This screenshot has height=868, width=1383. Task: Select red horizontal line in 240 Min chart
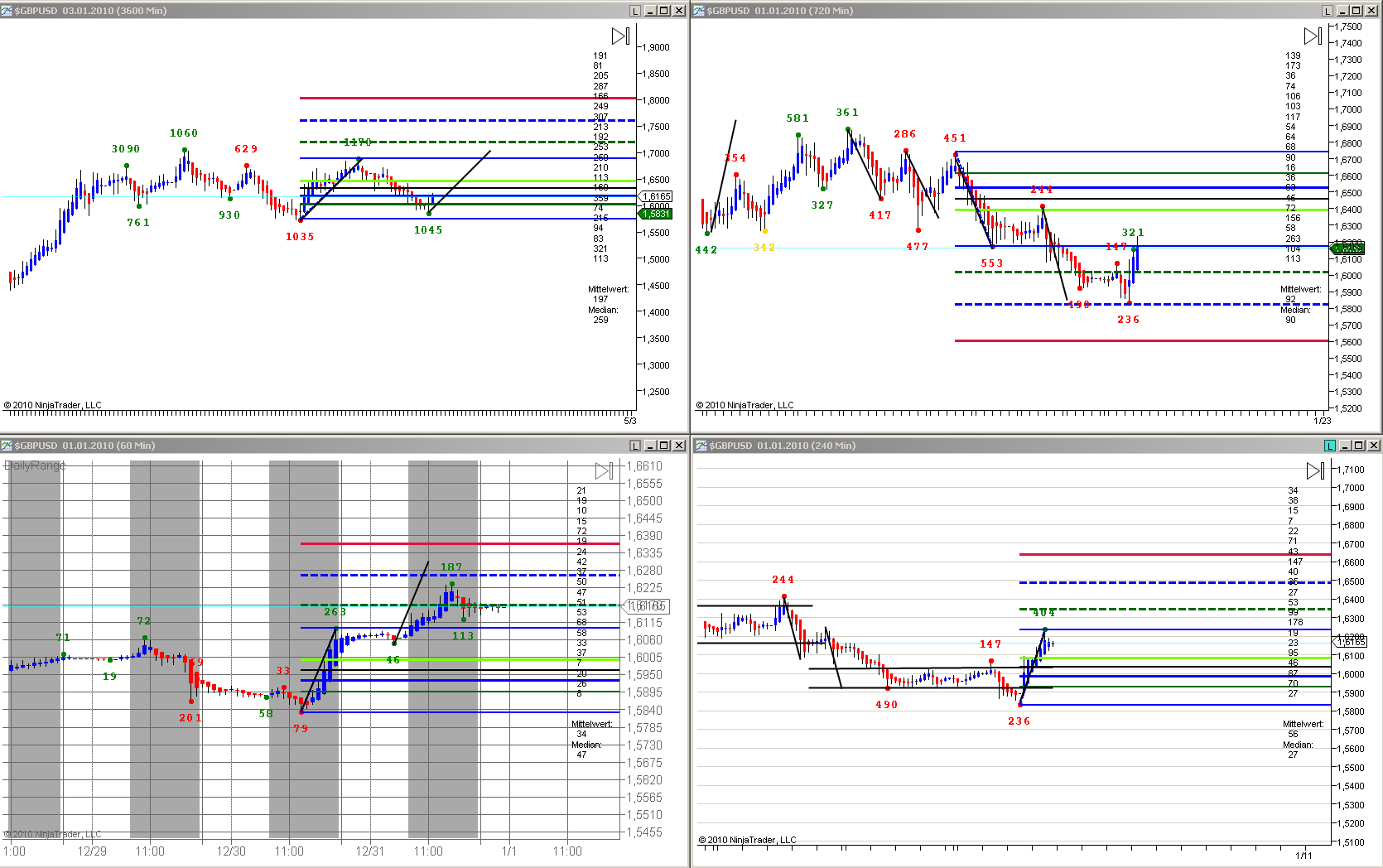pos(1174,554)
